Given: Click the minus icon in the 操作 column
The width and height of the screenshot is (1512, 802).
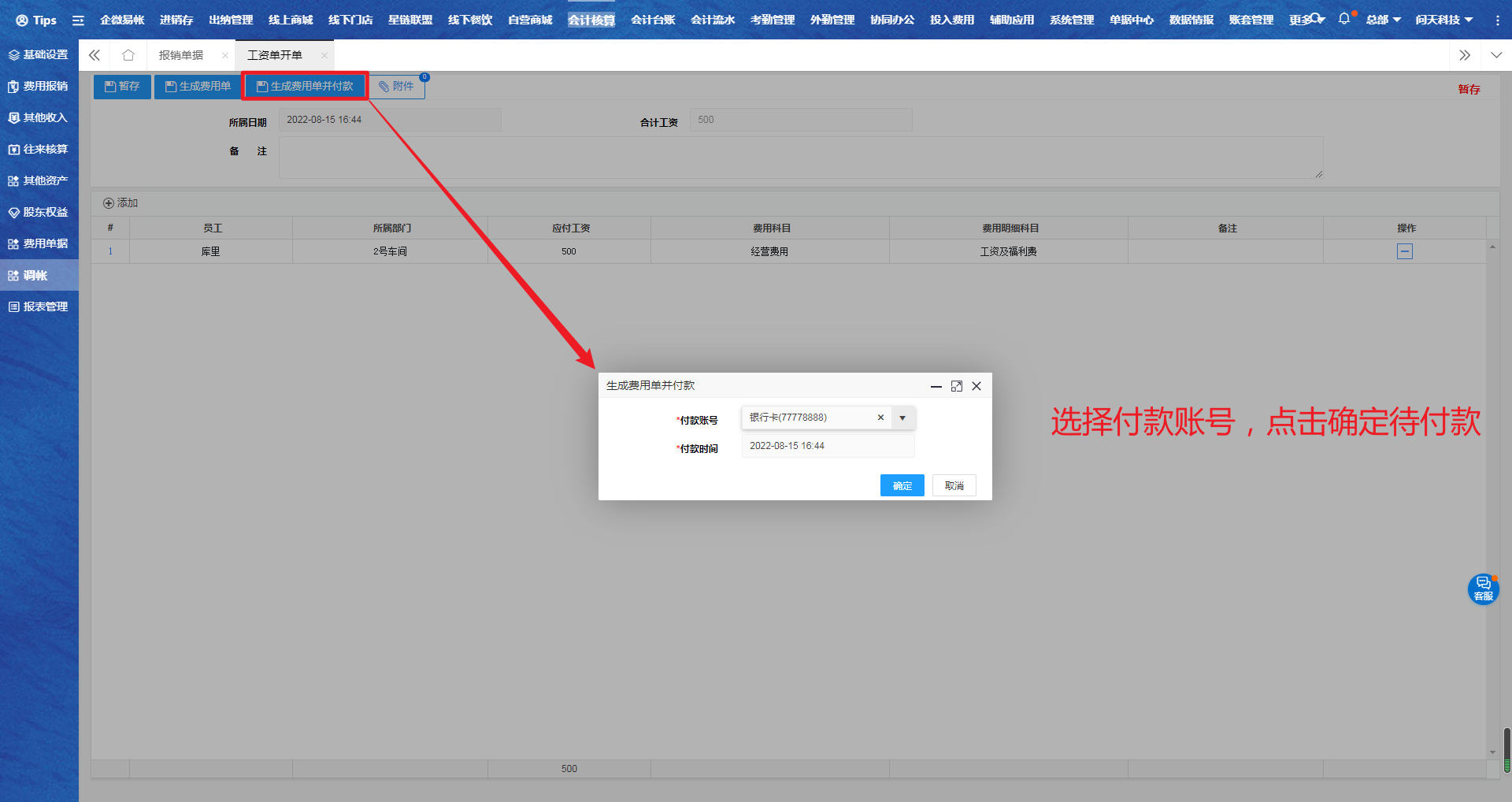Looking at the screenshot, I should (x=1404, y=251).
